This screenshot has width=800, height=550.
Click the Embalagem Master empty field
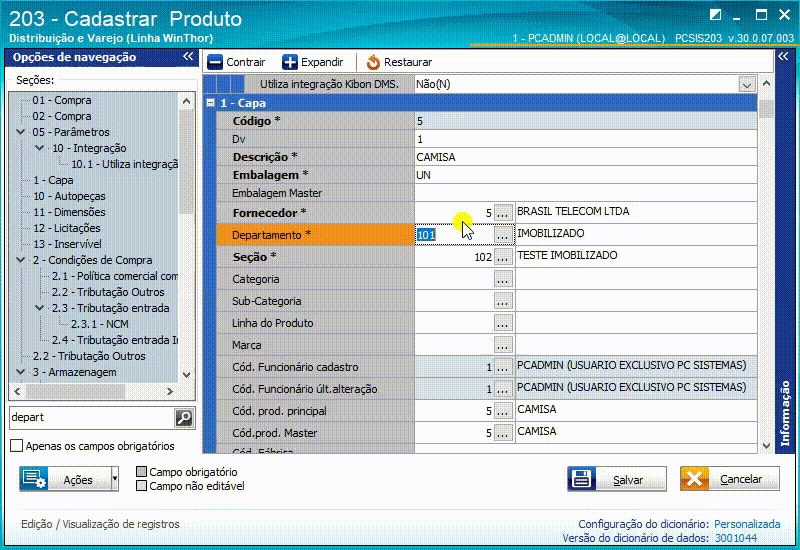[586, 193]
